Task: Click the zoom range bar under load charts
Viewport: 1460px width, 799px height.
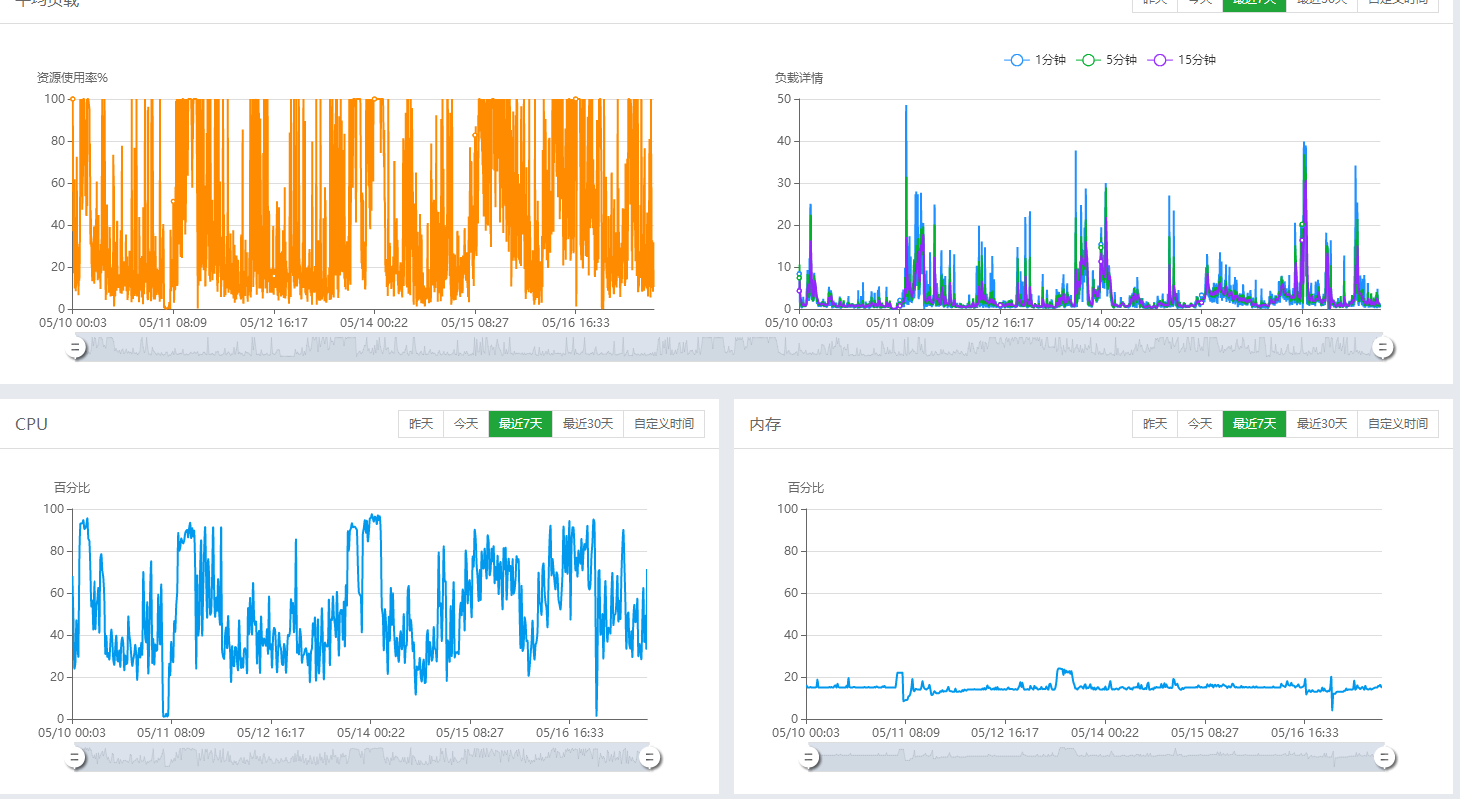Action: (x=729, y=348)
